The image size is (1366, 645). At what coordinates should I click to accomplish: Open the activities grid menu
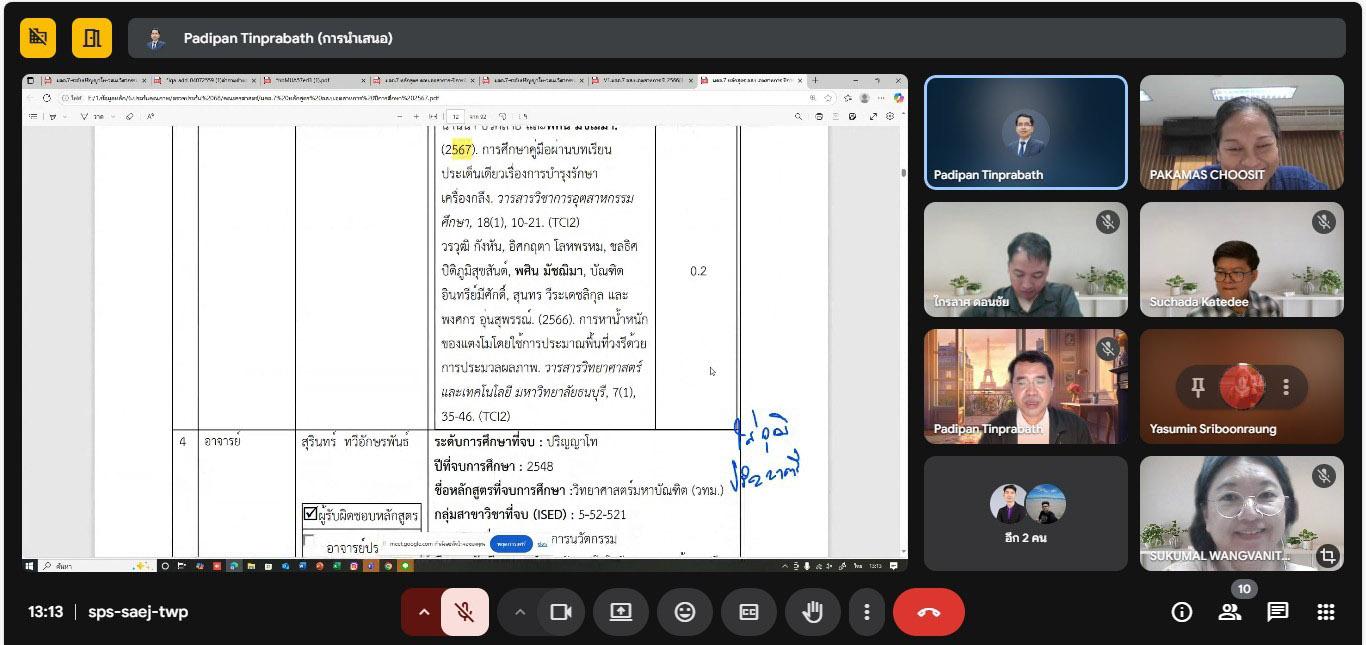pos(1326,612)
